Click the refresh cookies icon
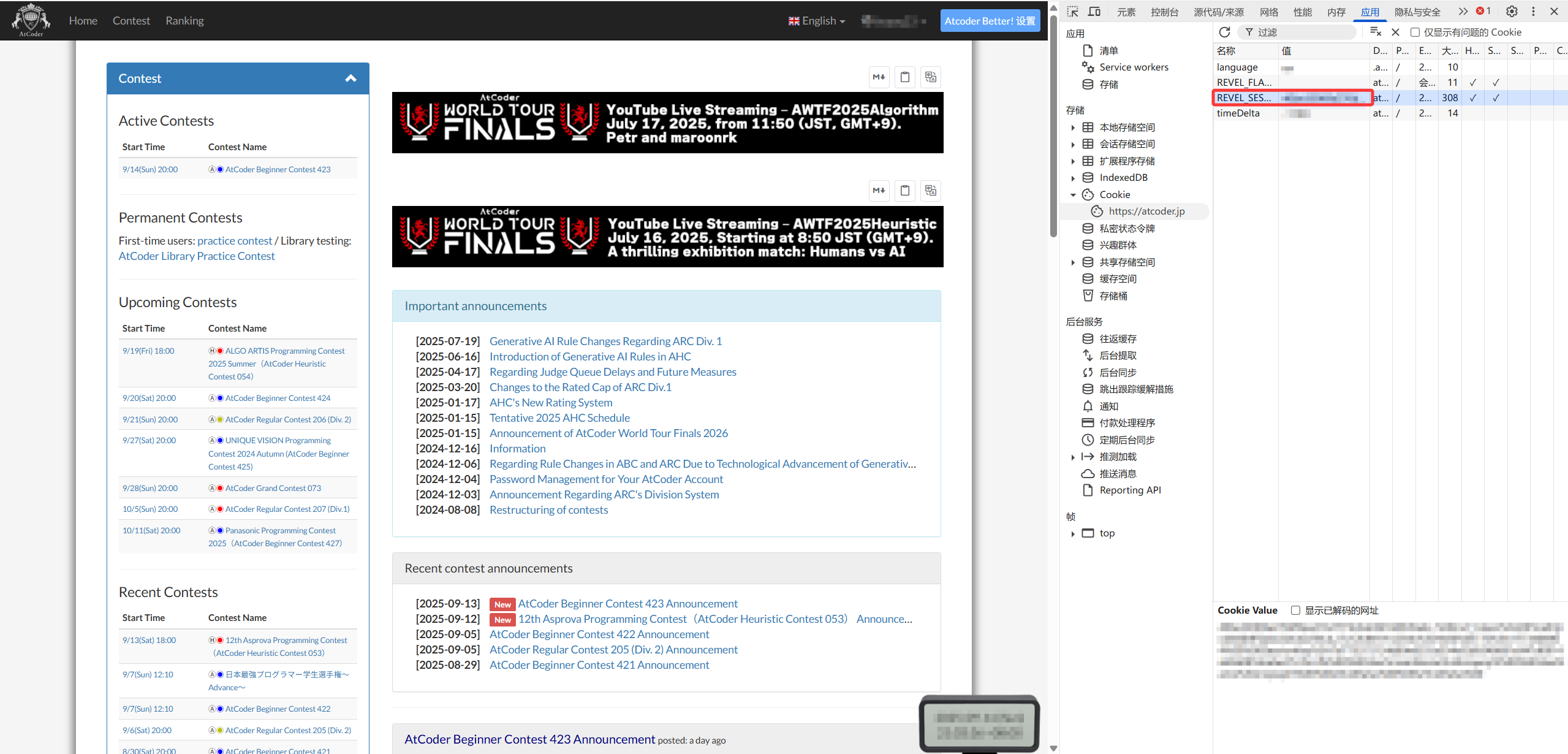1568x754 pixels. tap(1224, 32)
